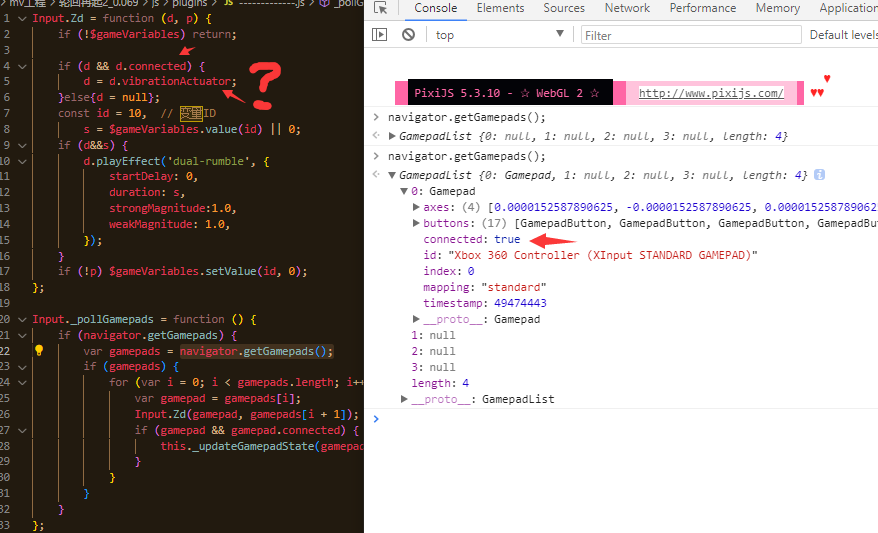Image resolution: width=878 pixels, height=533 pixels.
Task: Toggle the console sidebar panel icon
Action: click(380, 35)
